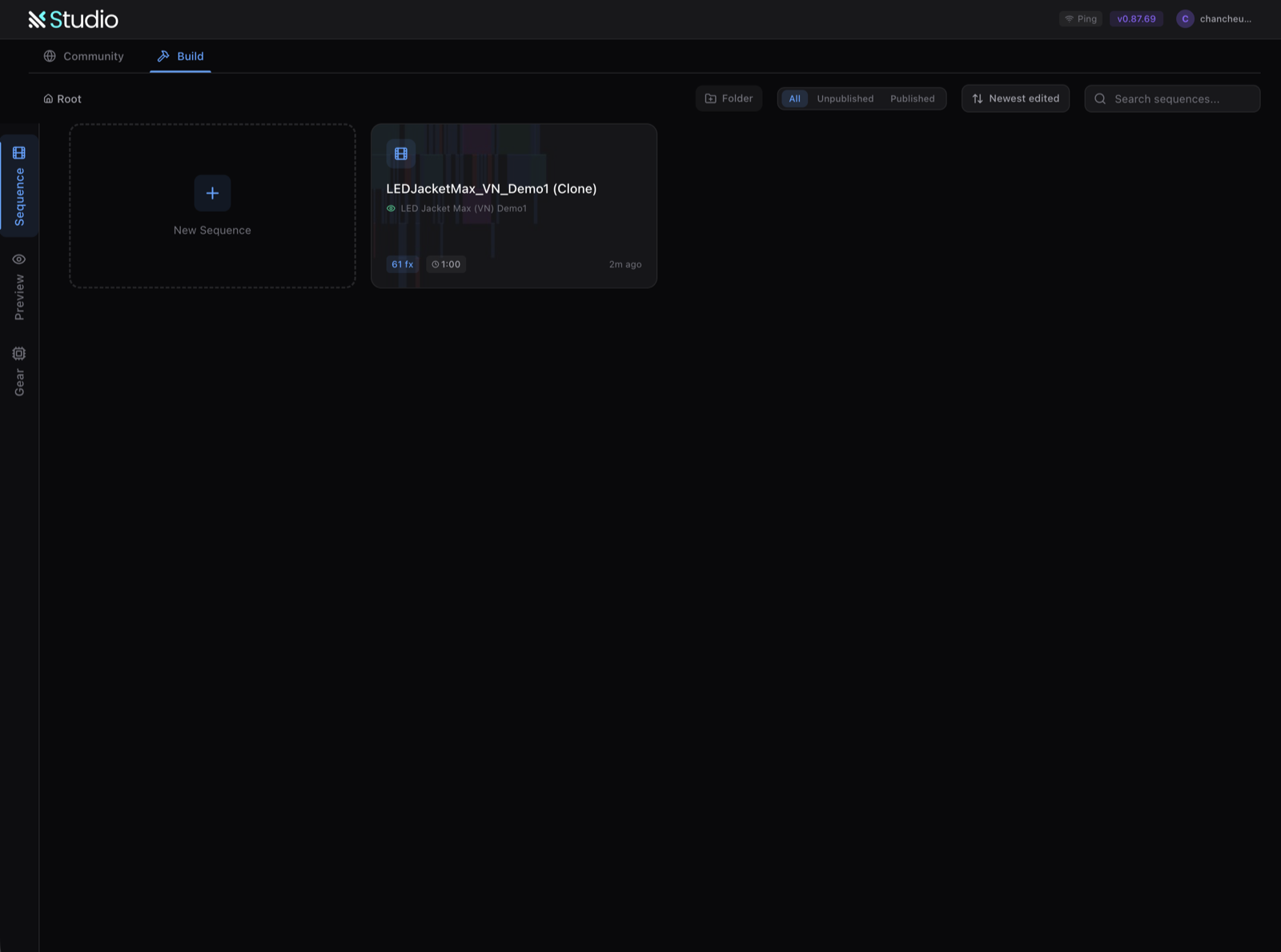1281x952 pixels.
Task: Open the chancheu account name menu
Action: [x=1225, y=18]
